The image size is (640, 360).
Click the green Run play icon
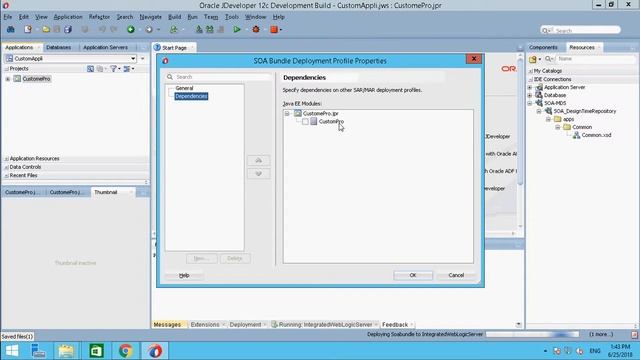click(236, 29)
